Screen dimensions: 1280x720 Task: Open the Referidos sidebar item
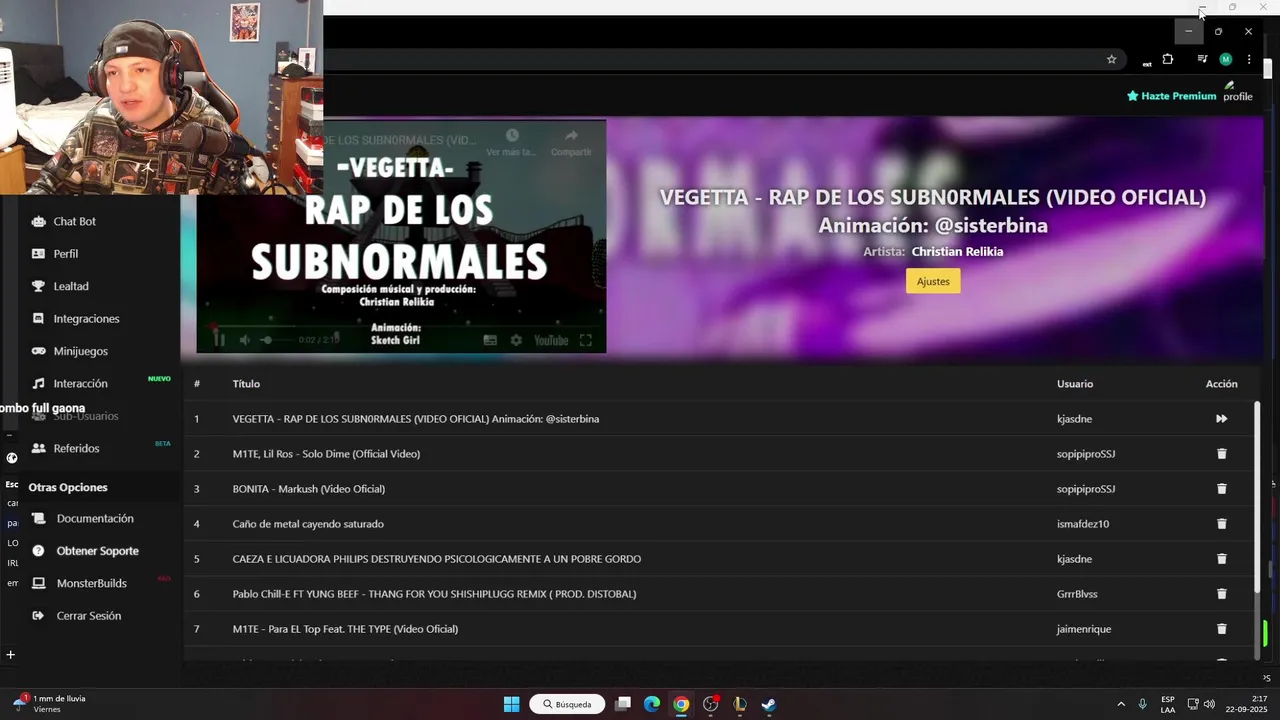coord(77,449)
